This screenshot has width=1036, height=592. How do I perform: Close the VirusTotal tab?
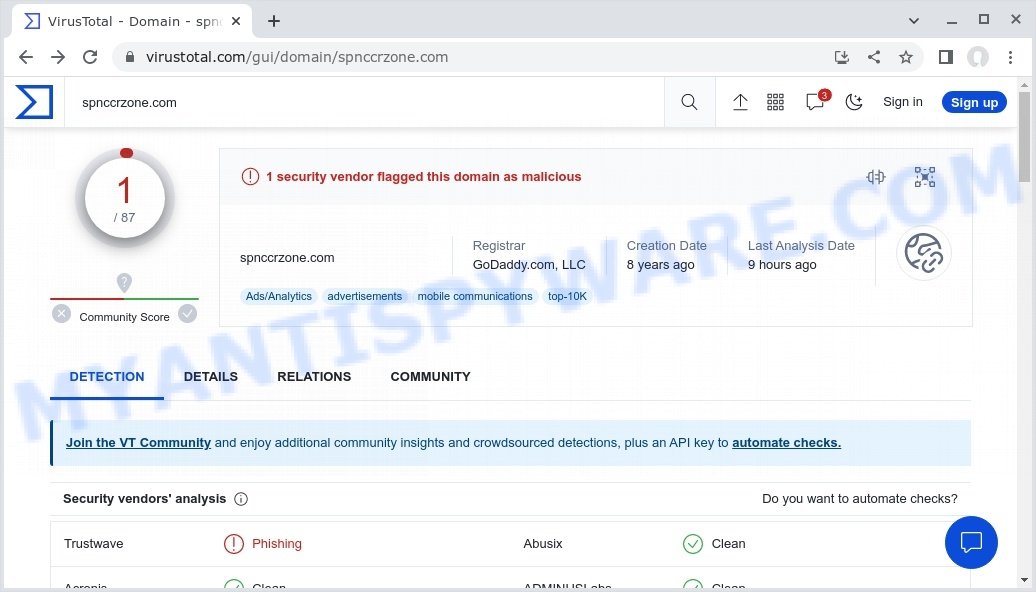tap(236, 21)
